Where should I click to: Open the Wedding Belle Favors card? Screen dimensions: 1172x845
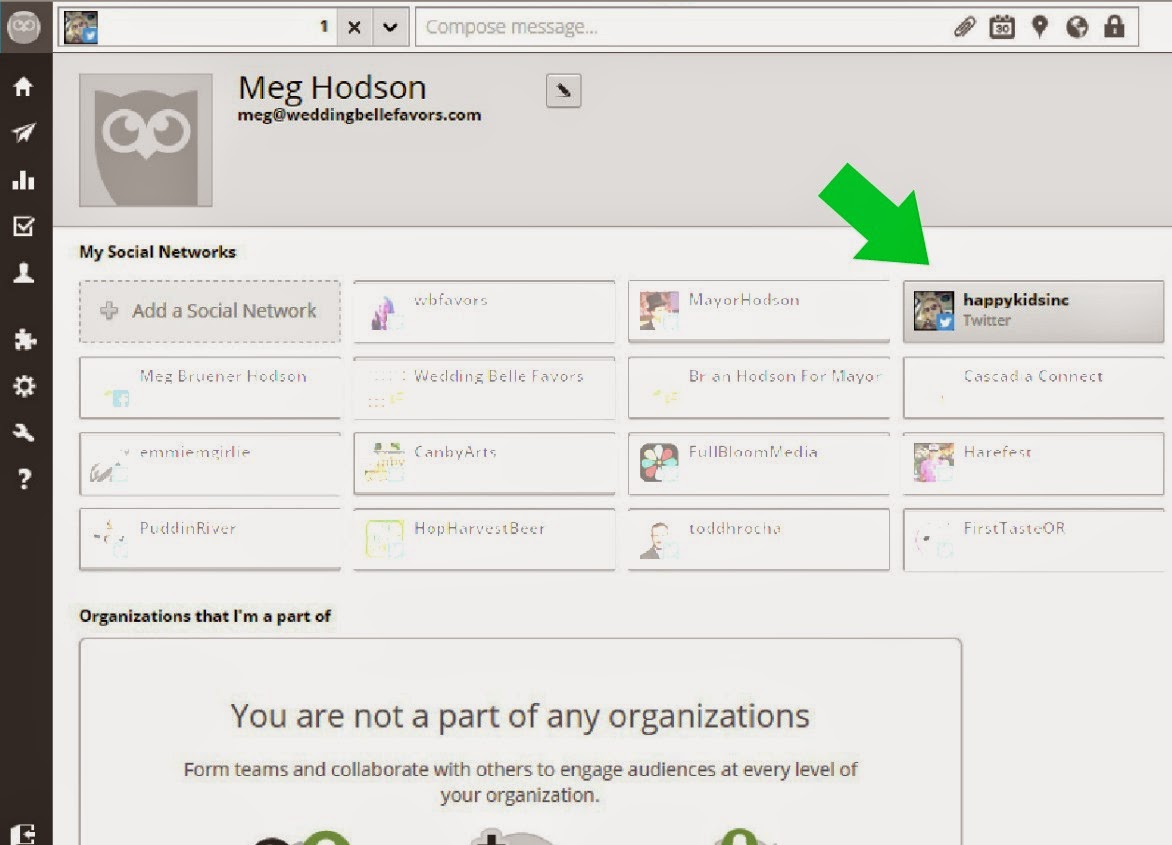point(484,387)
